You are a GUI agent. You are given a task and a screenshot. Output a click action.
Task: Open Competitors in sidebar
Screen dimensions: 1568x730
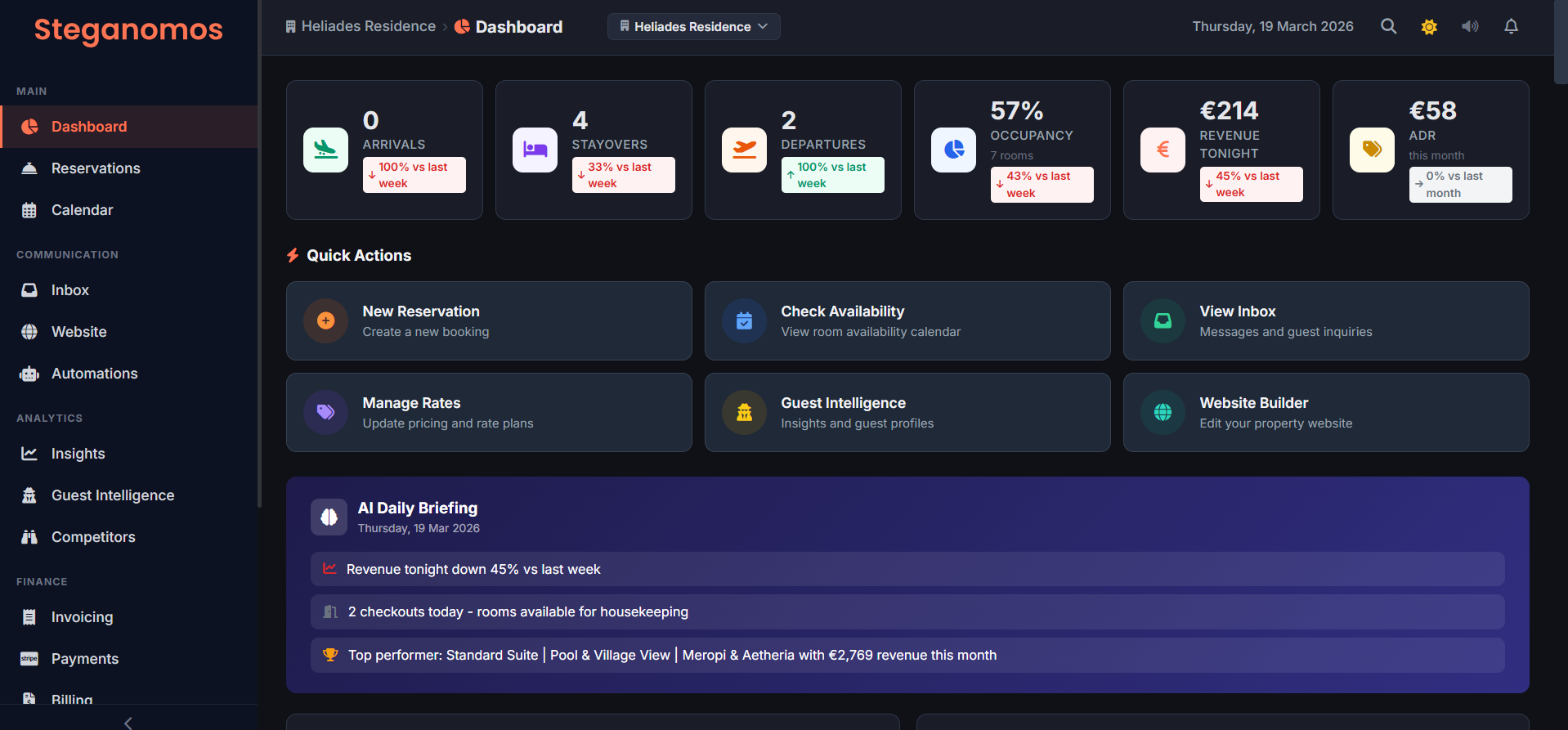129,537
